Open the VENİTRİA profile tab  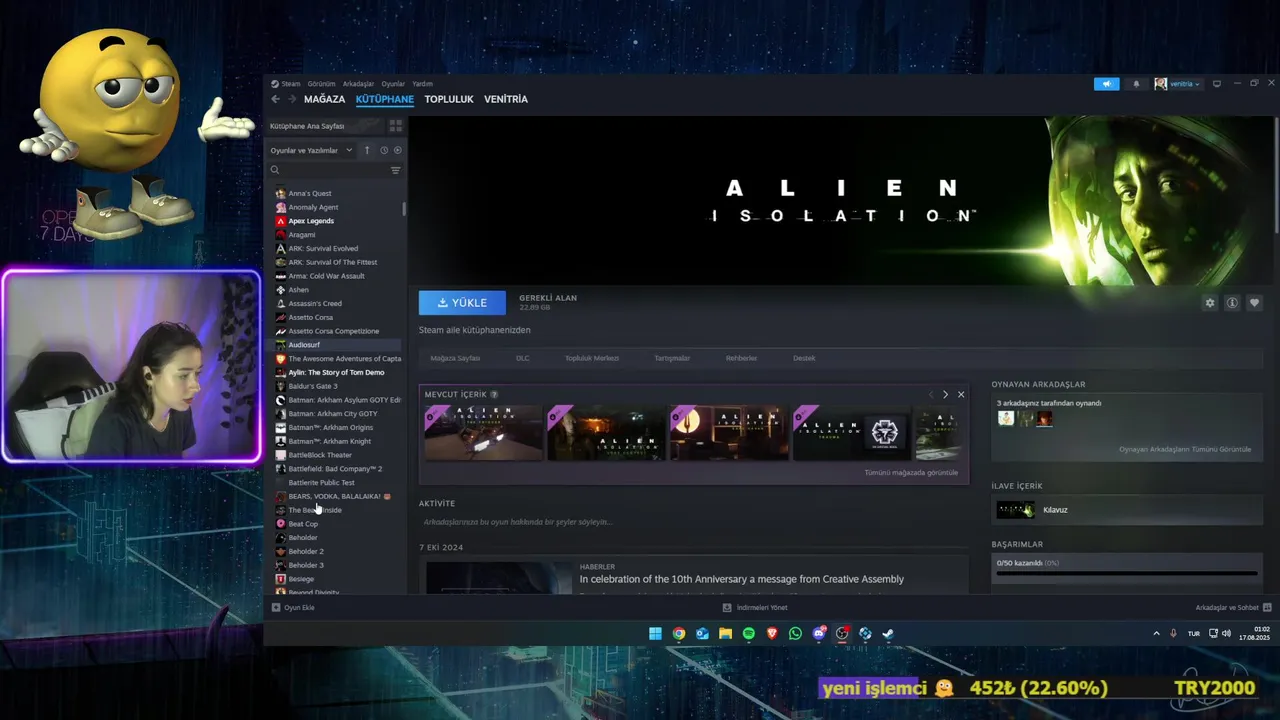[x=506, y=99]
